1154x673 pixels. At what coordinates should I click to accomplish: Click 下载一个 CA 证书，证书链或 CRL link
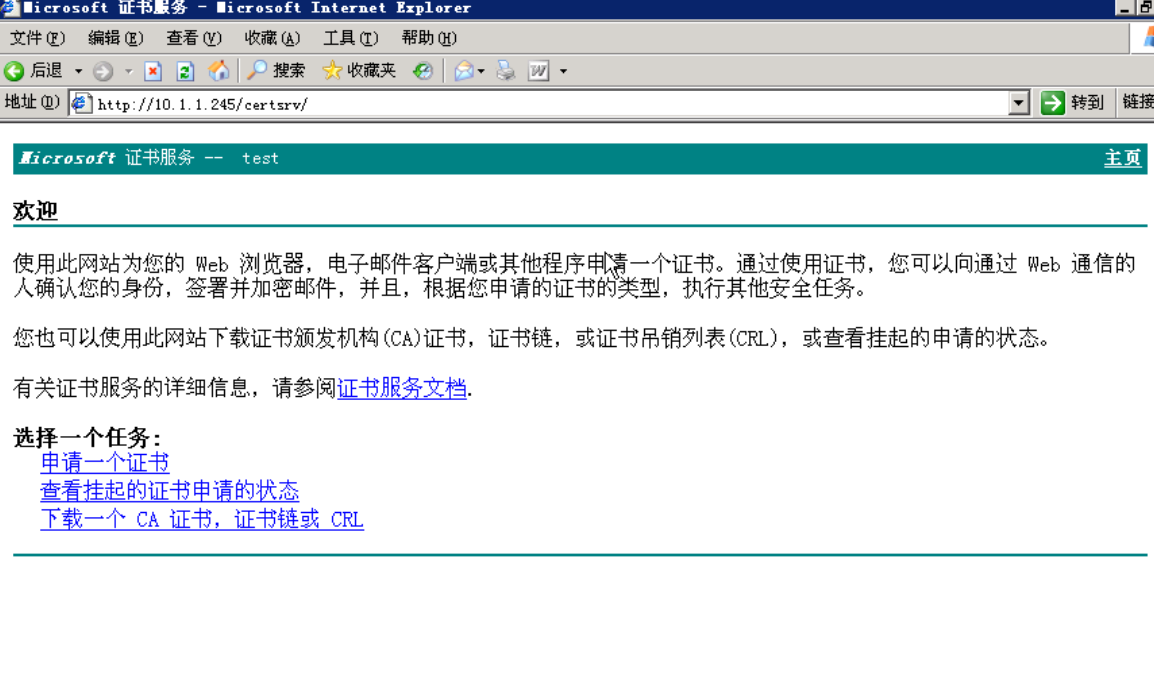(202, 519)
